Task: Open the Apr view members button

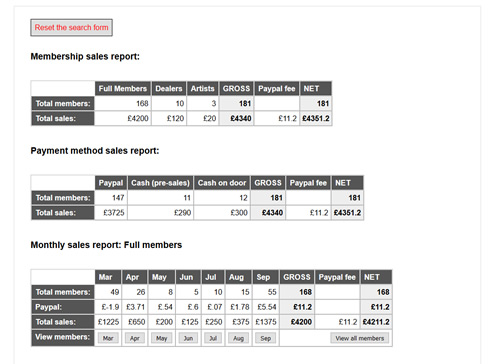Action: tap(135, 338)
